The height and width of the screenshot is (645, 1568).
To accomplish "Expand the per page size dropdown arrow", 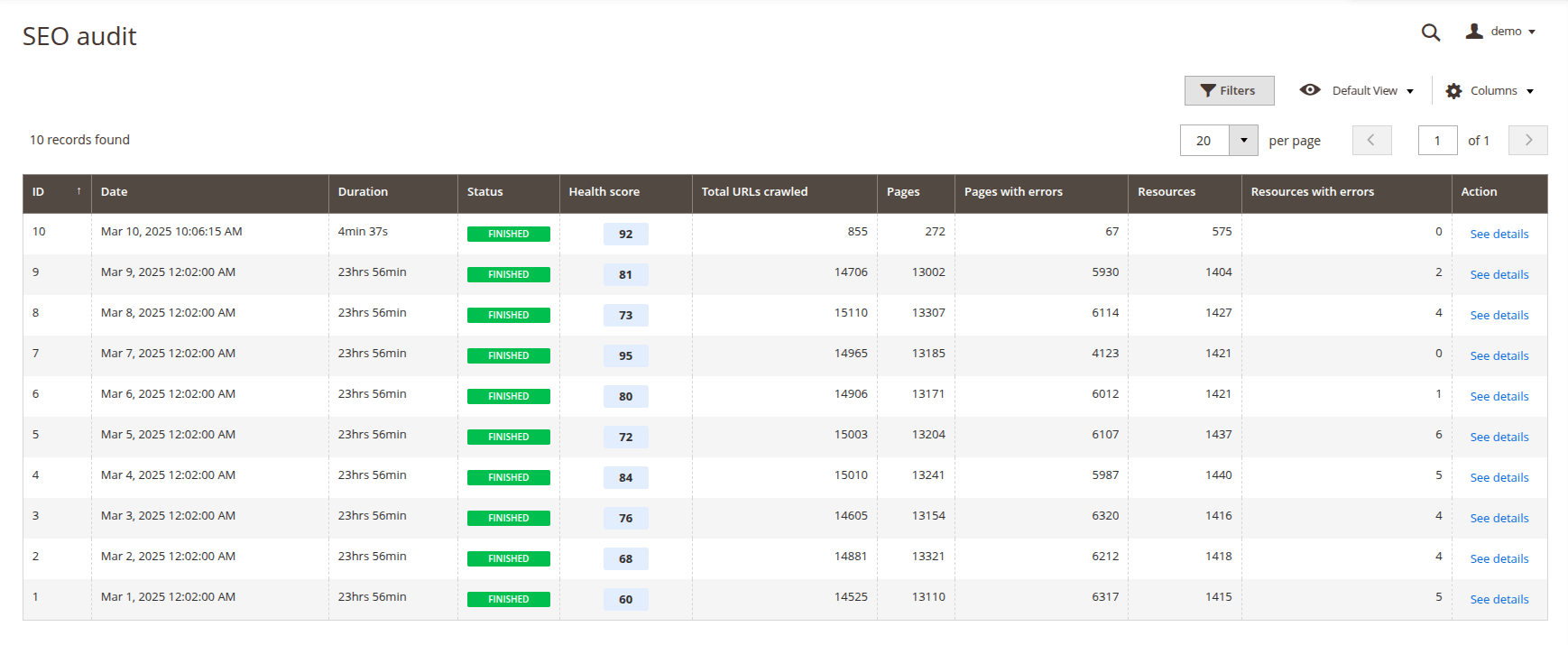I will 1243,140.
